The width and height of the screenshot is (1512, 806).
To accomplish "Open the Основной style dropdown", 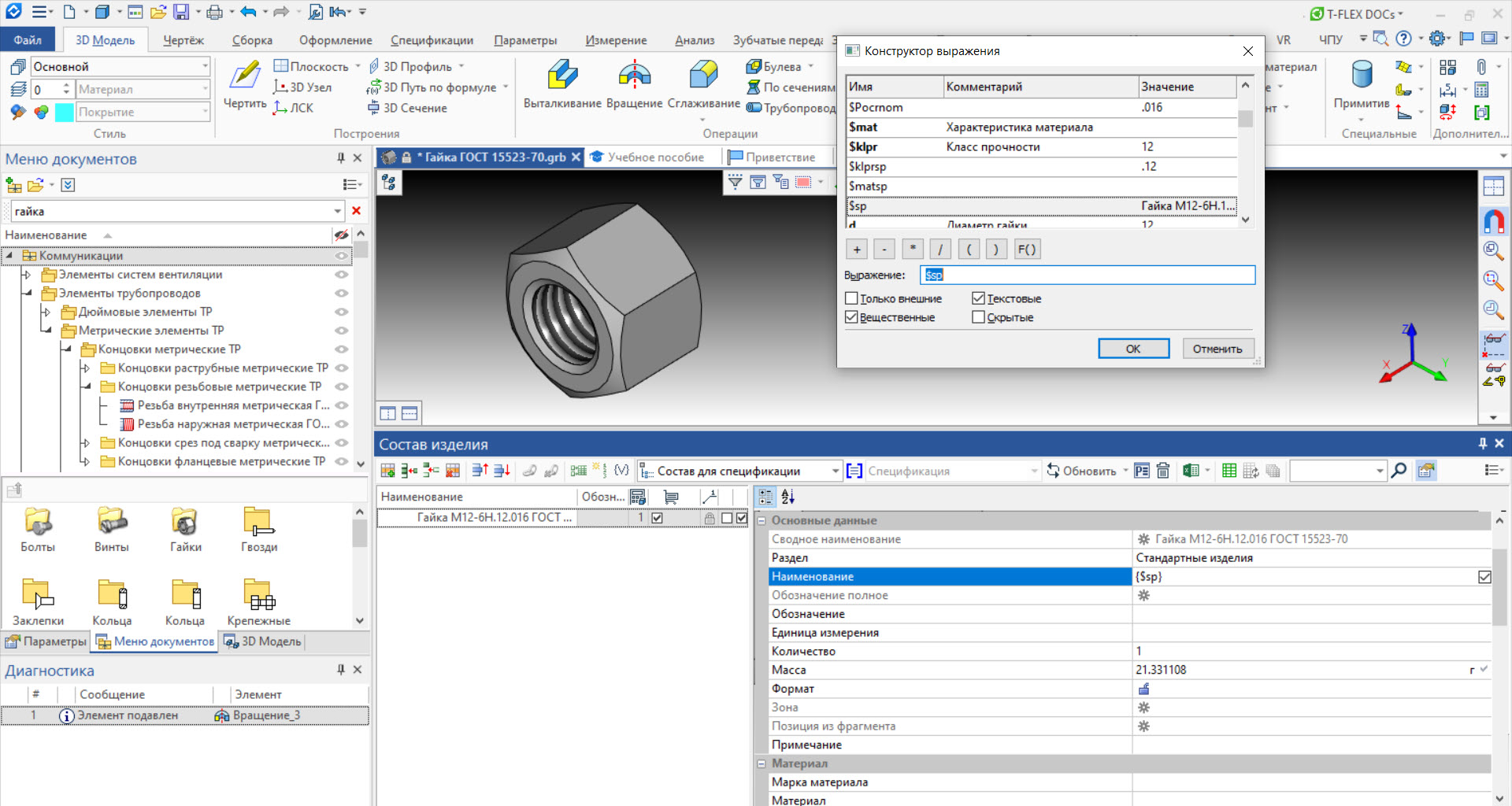I will tap(205, 67).
